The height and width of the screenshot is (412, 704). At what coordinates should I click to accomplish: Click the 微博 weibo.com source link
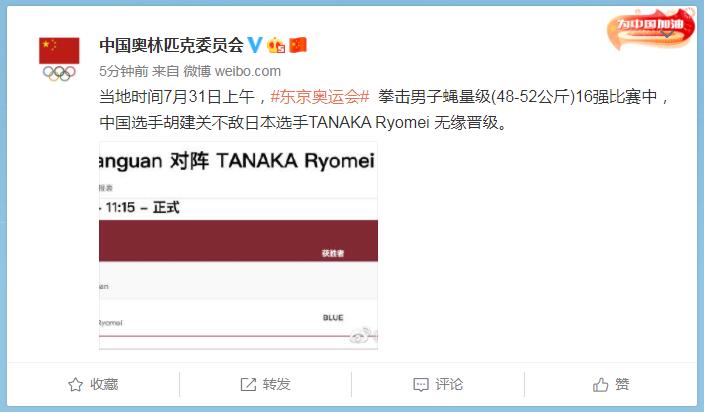[232, 71]
